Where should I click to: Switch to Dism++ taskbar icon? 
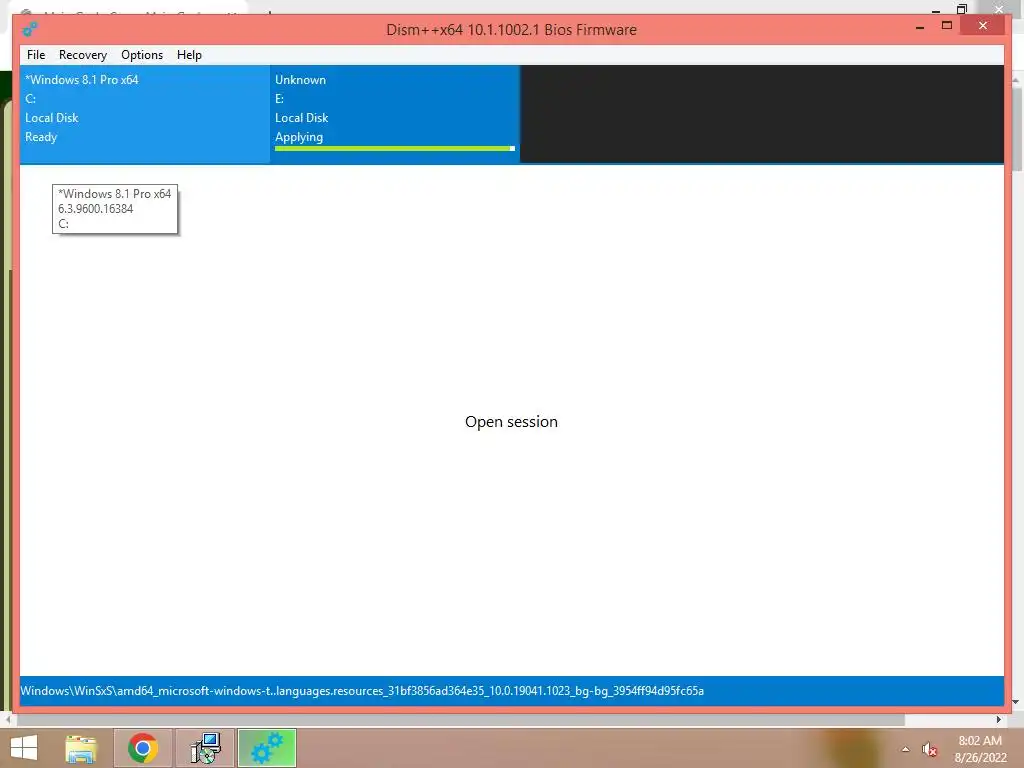[267, 748]
